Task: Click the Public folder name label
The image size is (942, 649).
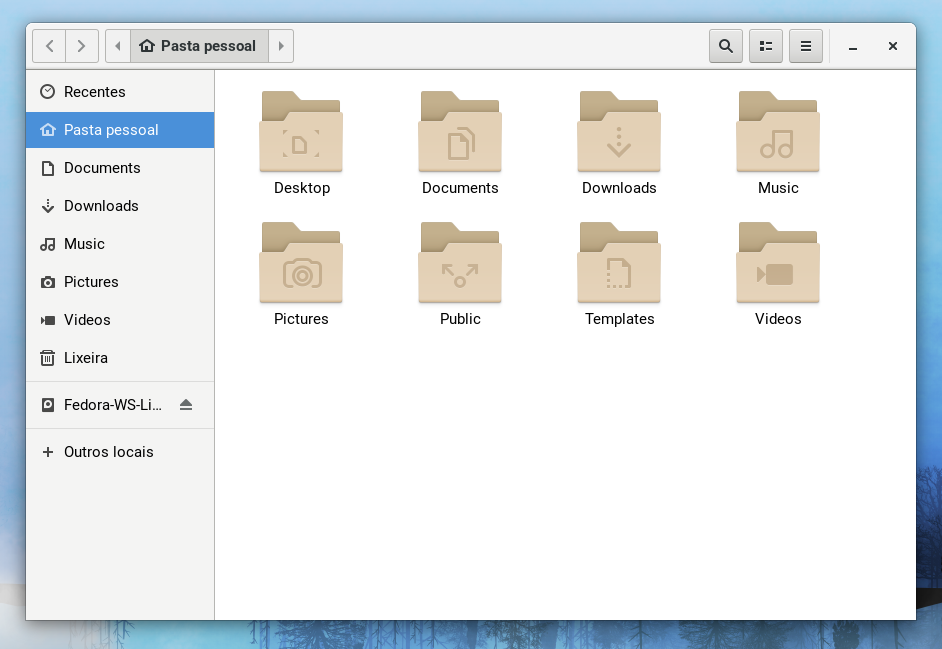Action: point(460,319)
